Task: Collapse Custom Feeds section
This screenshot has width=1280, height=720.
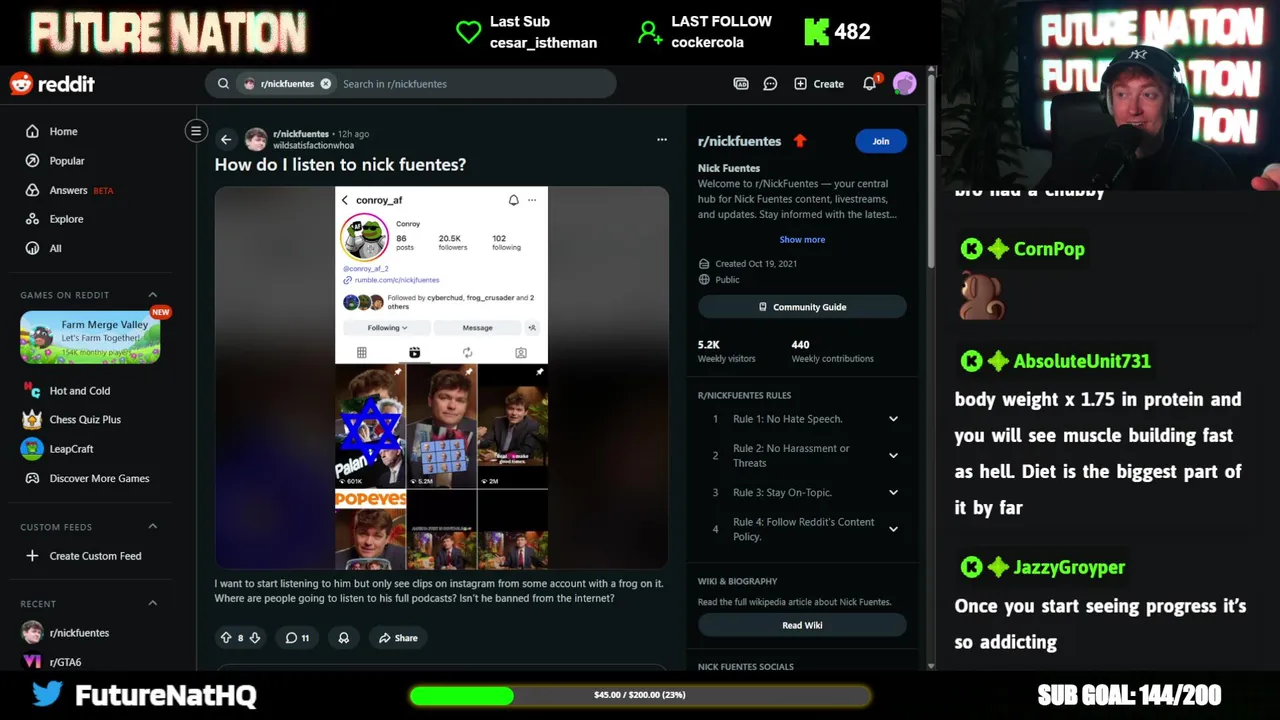Action: tap(153, 527)
